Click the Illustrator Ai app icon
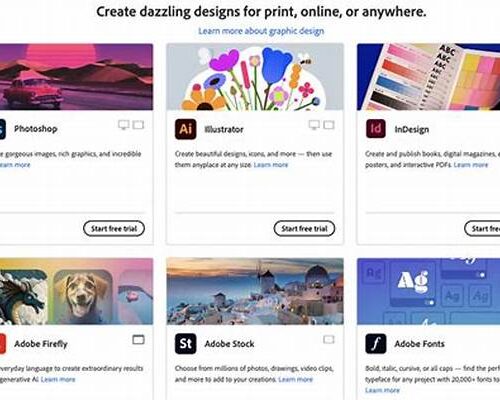This screenshot has width=500, height=400. tap(186, 129)
